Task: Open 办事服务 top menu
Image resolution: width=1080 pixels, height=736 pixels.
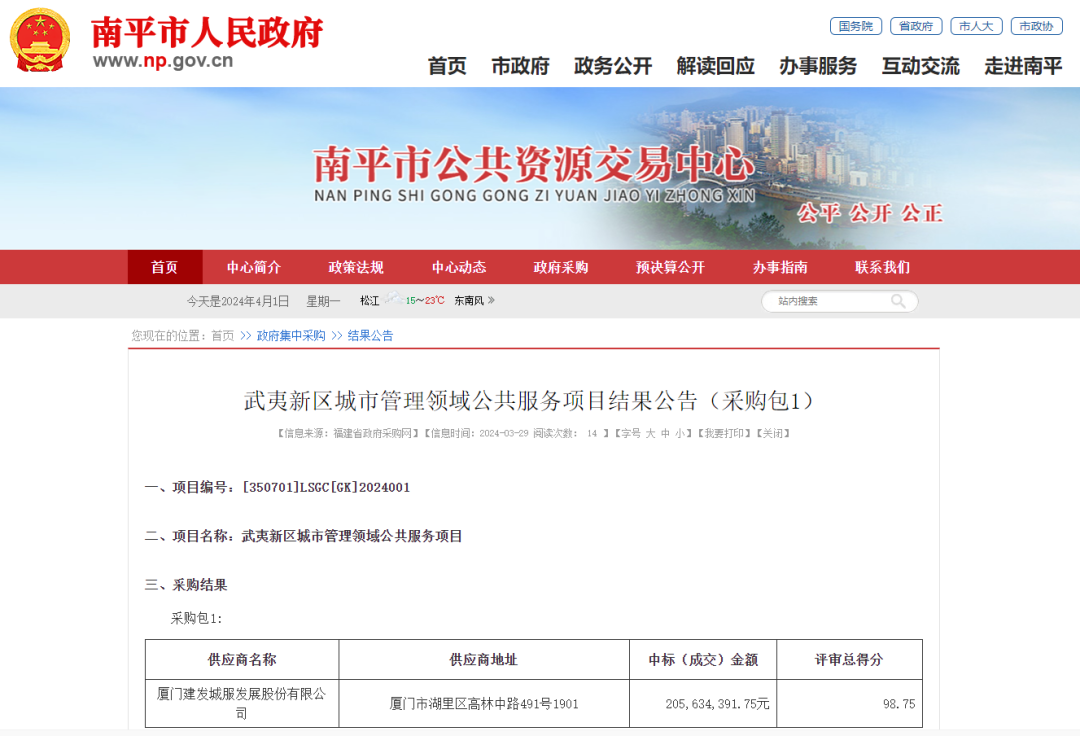Action: click(x=818, y=66)
